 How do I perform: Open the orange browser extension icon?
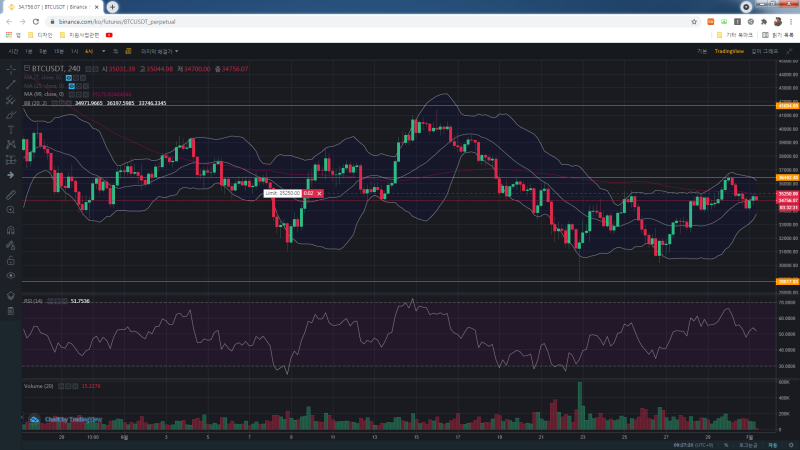pyautogui.click(x=711, y=21)
